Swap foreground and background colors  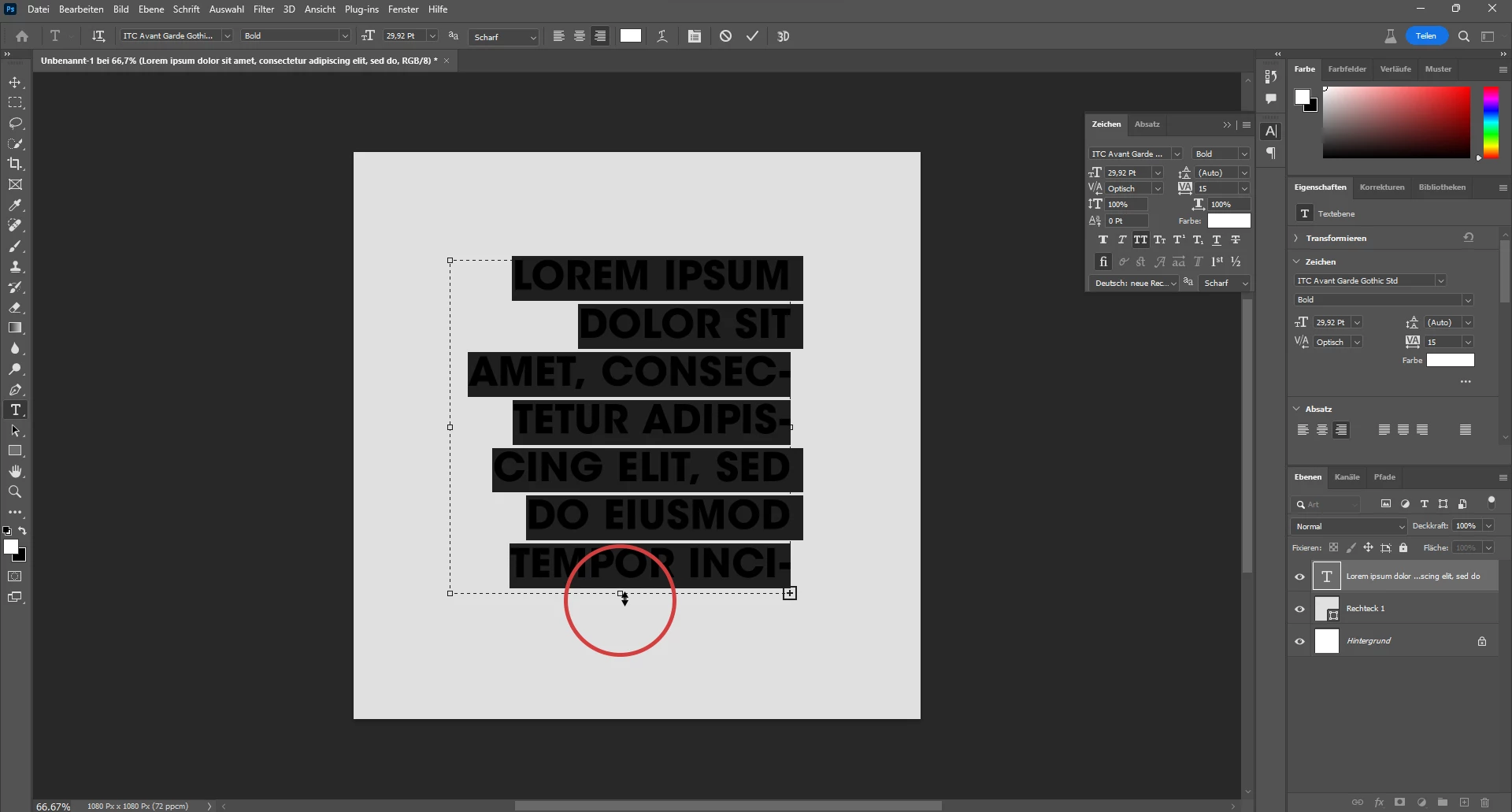point(22,531)
